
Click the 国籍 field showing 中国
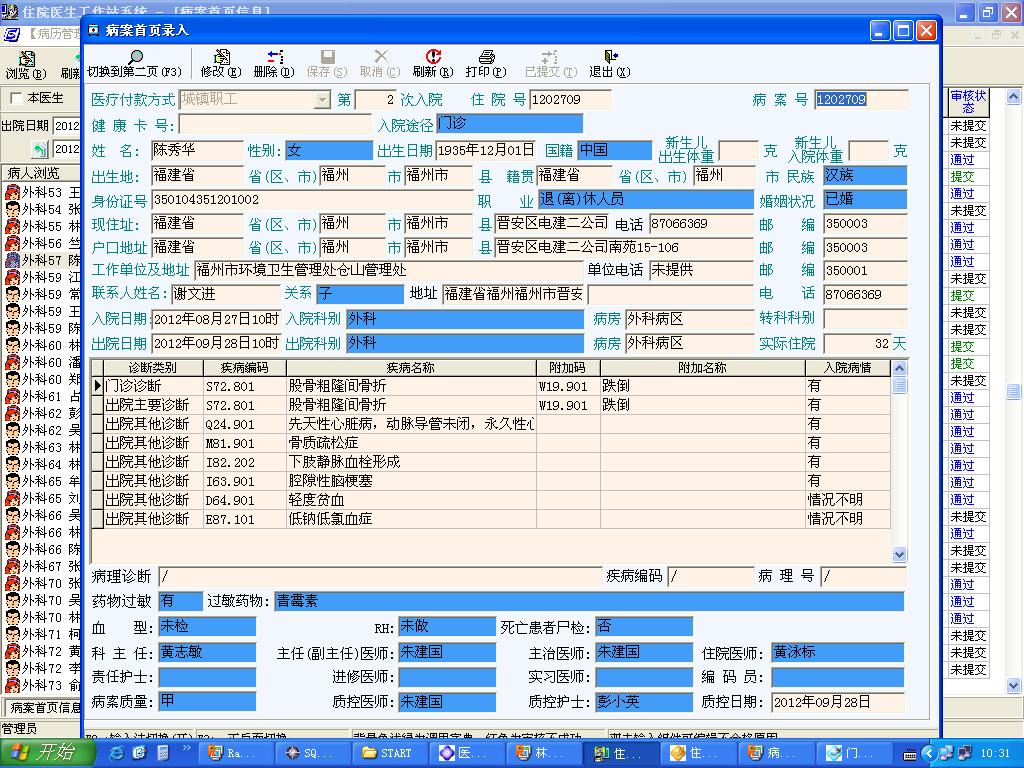(615, 150)
